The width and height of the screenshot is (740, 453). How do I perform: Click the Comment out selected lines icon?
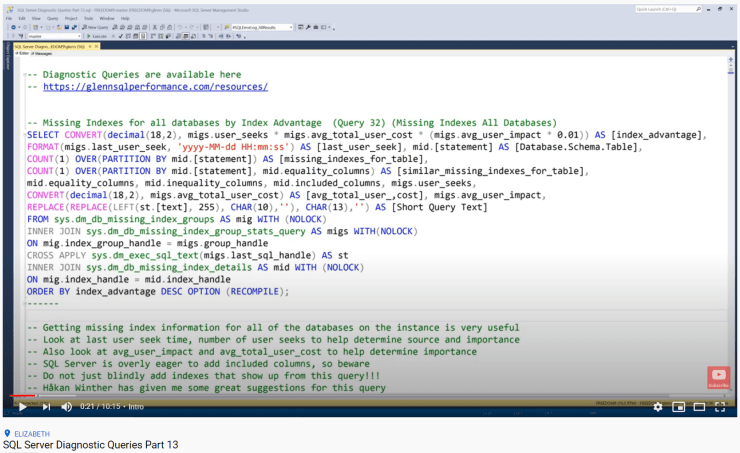(x=203, y=36)
